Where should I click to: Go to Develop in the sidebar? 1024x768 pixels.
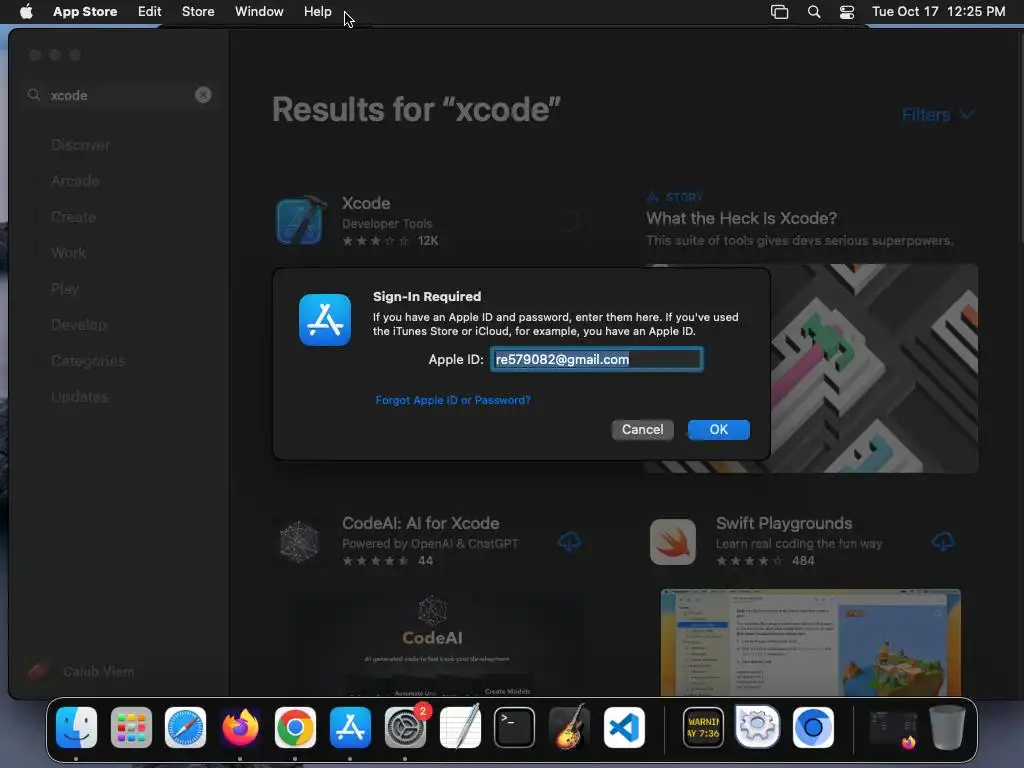78,325
